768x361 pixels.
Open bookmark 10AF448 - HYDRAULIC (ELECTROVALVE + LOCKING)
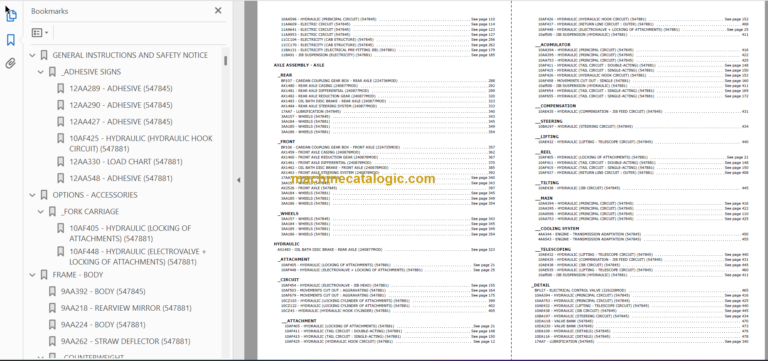coord(138,257)
